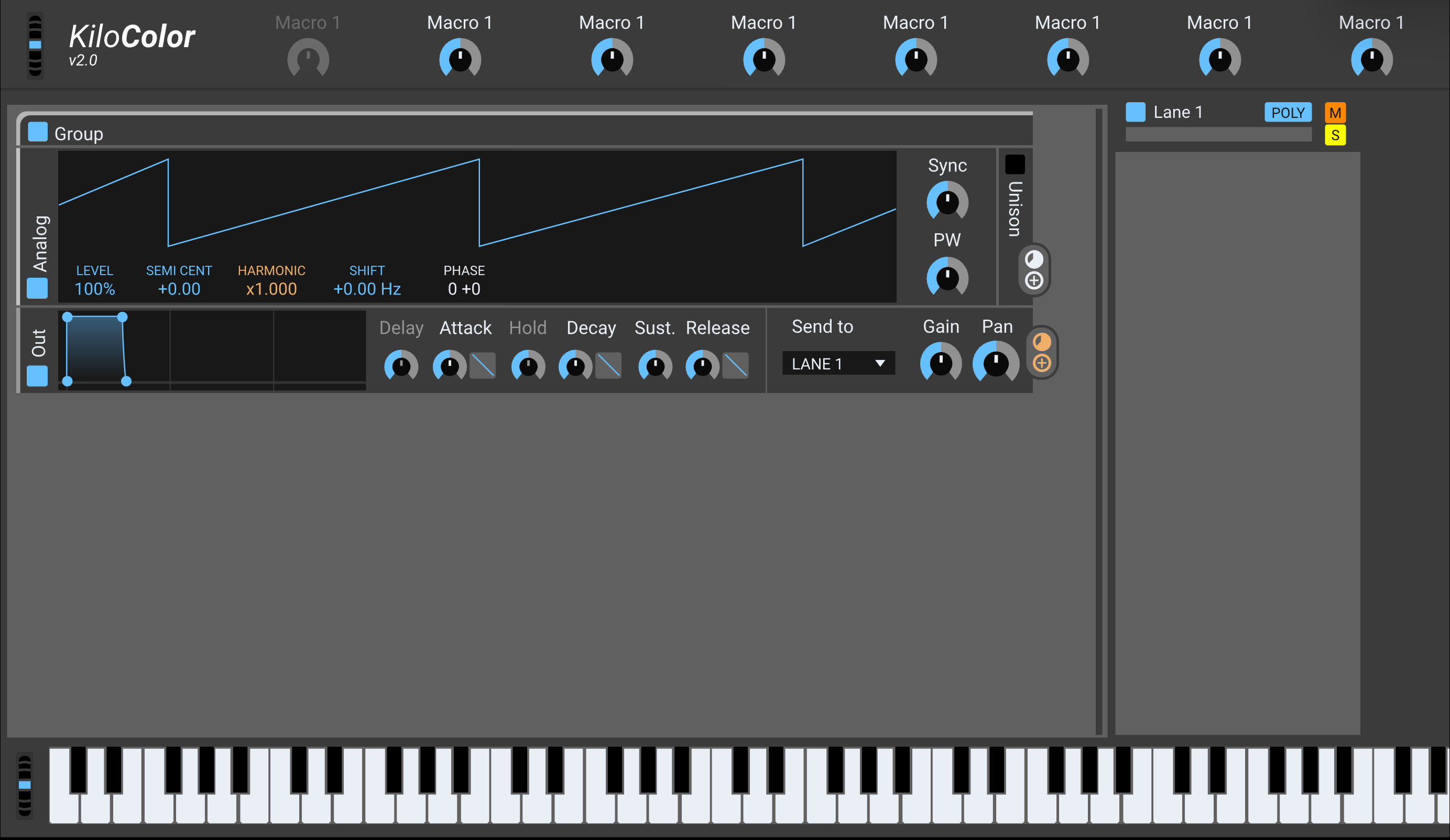The height and width of the screenshot is (840, 1450).
Task: Click the white plus icon below Unison
Action: click(x=1034, y=281)
